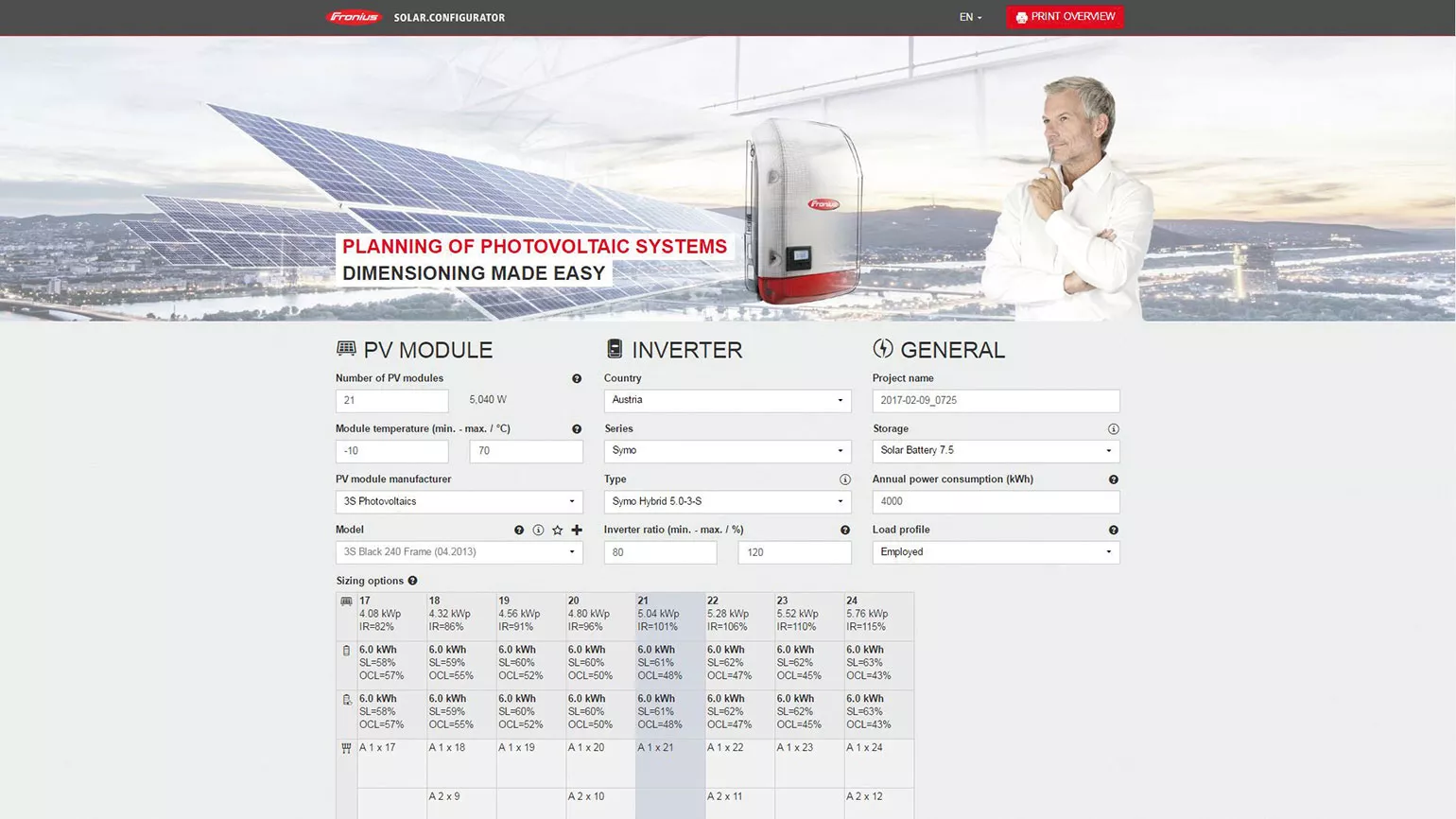This screenshot has height=819, width=1456.
Task: Select the 19 modules sizing column
Action: click(531, 617)
